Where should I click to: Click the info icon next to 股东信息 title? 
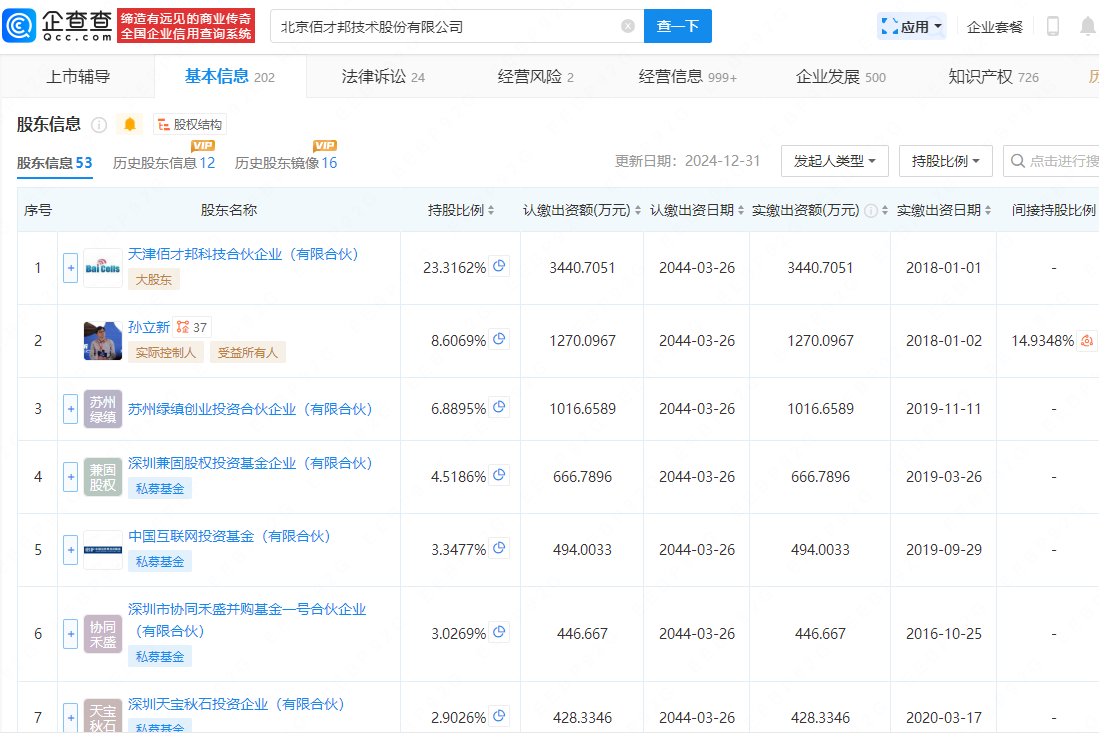(99, 125)
